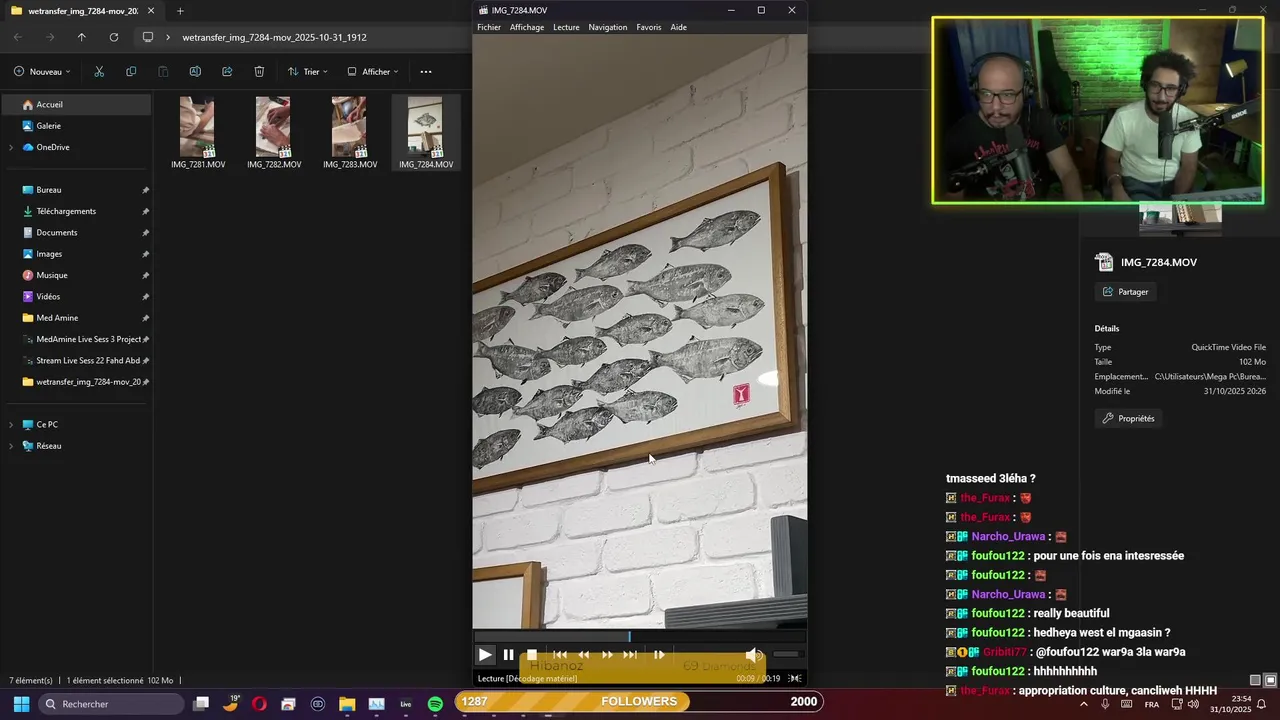Open the Documents quick access folder

coord(76,232)
